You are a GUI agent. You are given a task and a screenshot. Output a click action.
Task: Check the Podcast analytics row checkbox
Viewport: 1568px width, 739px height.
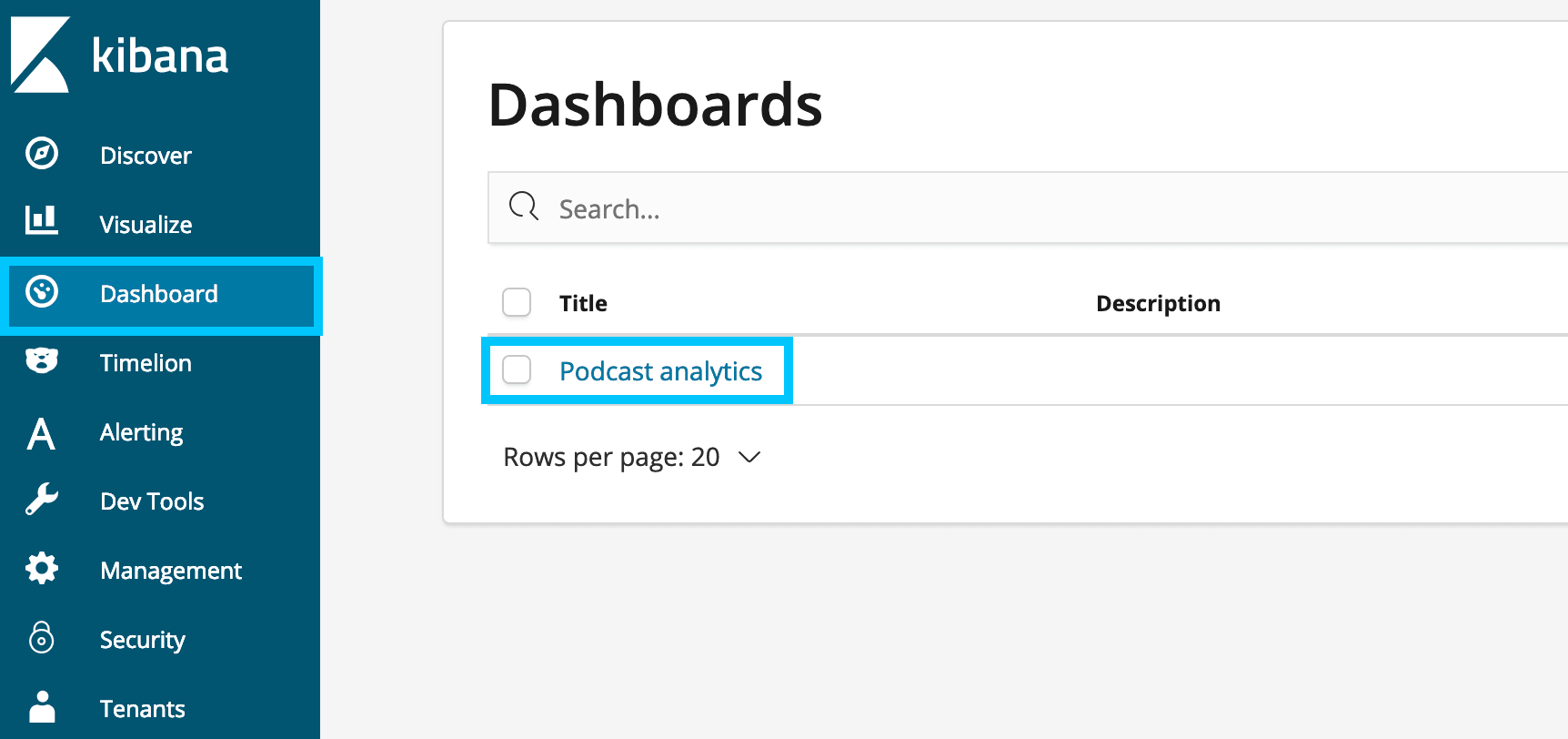point(517,369)
